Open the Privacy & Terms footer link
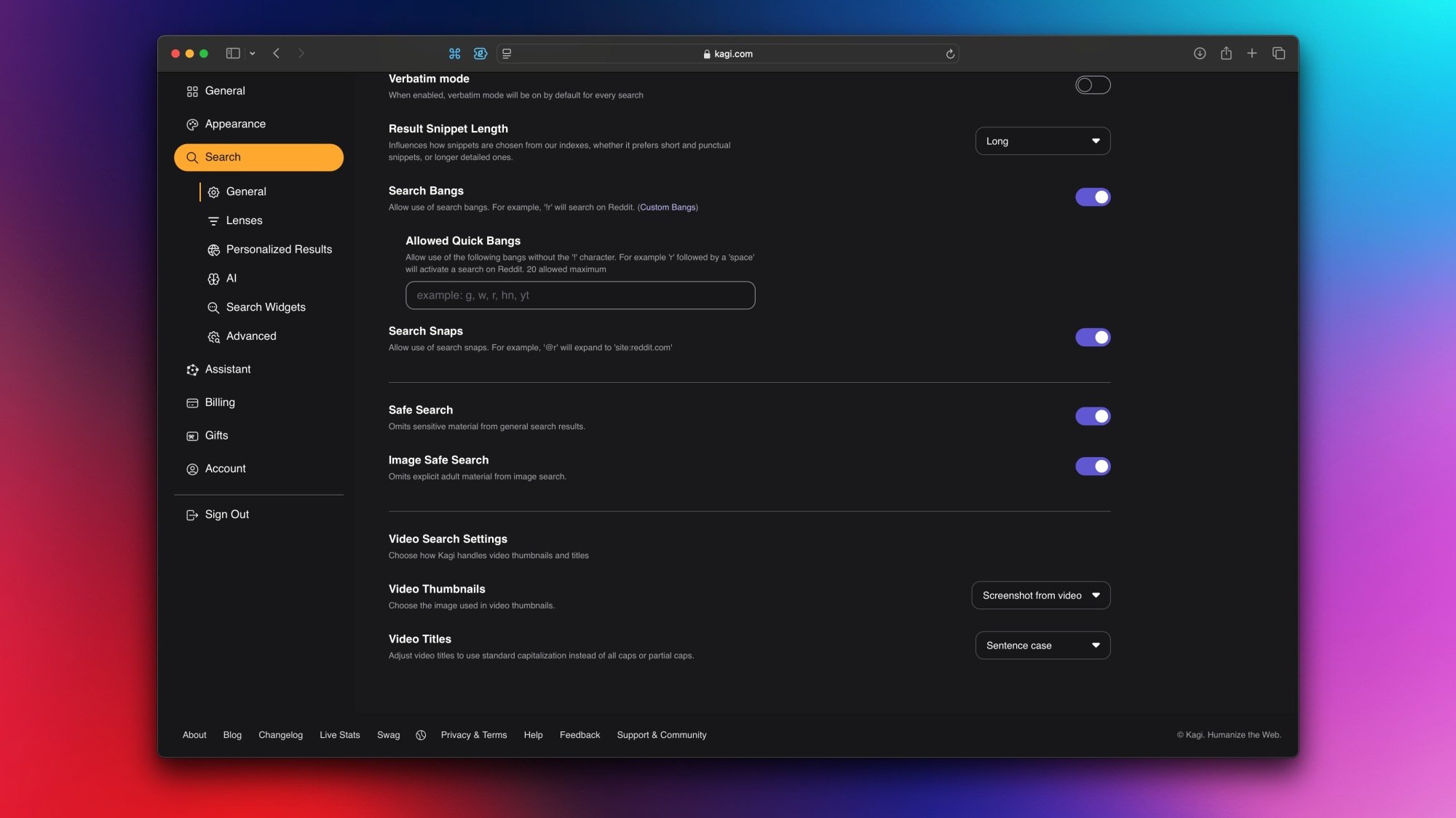Screen dimensions: 1456x818 474,735
